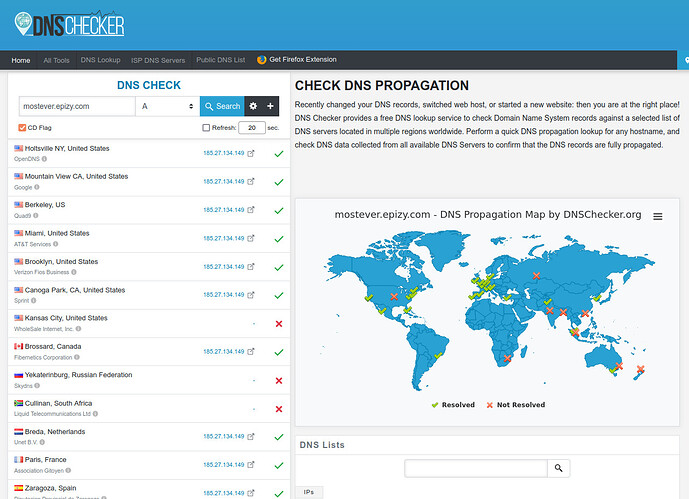This screenshot has height=499, width=689.
Task: Click the Brazil resolved marker on map
Action: 438,354
